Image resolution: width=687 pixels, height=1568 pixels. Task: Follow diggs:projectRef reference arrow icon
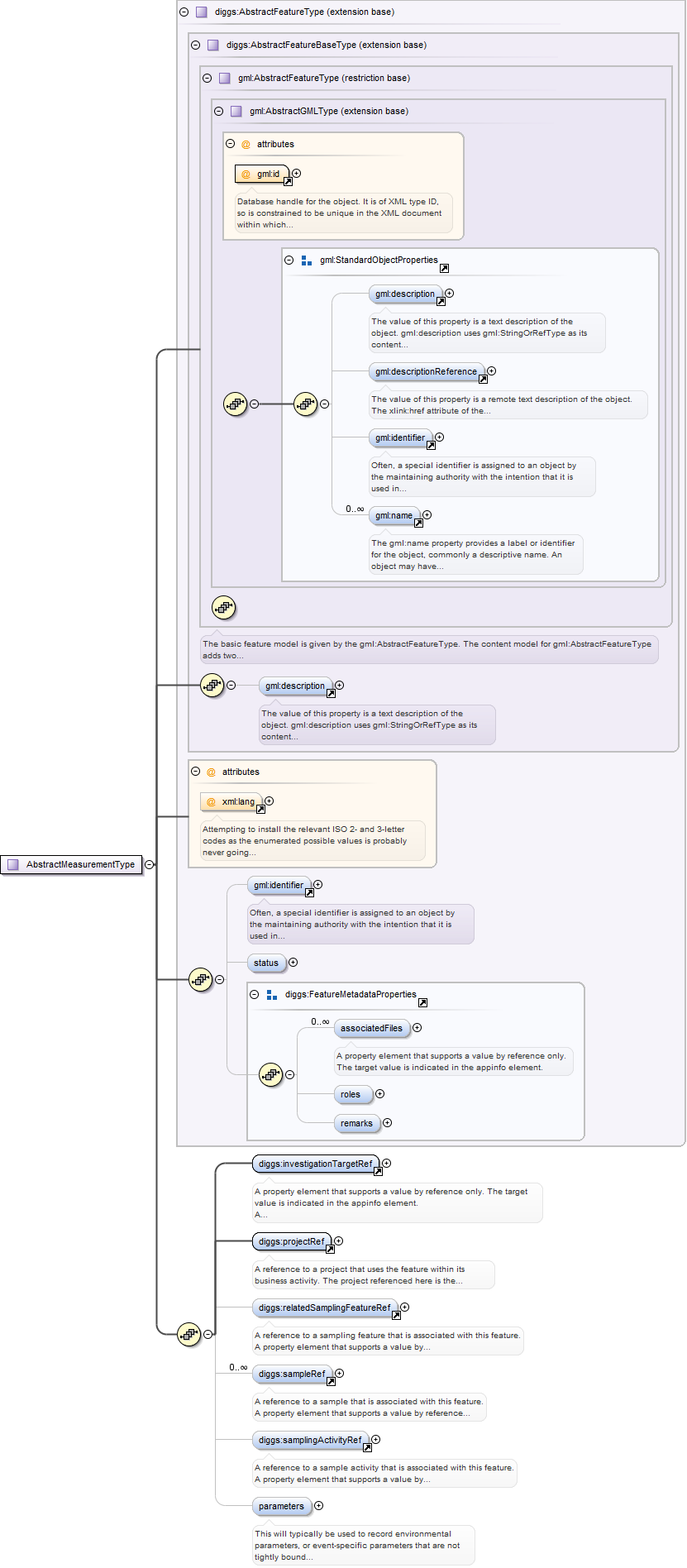coord(330,1249)
